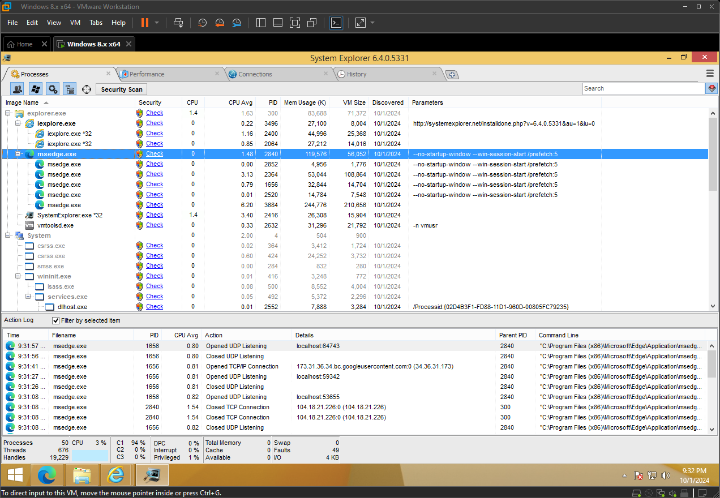
Task: Launch Microsoft Edge from the taskbar
Action: (47, 475)
